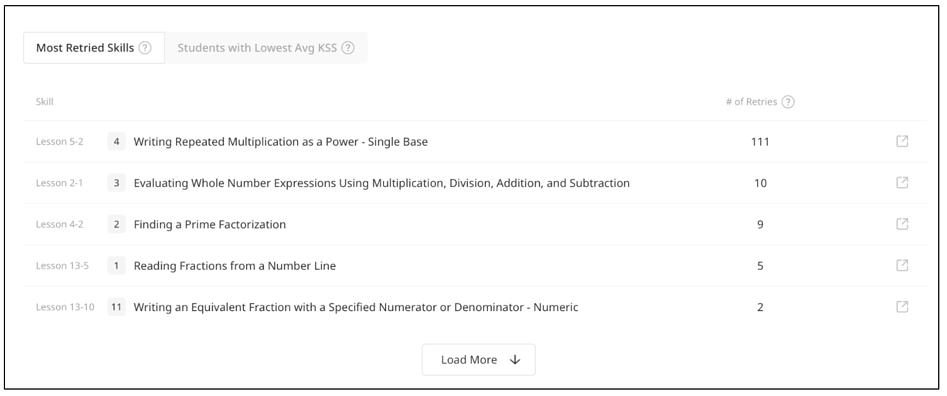Open external link for Writing an Equivalent Fraction

coord(902,307)
